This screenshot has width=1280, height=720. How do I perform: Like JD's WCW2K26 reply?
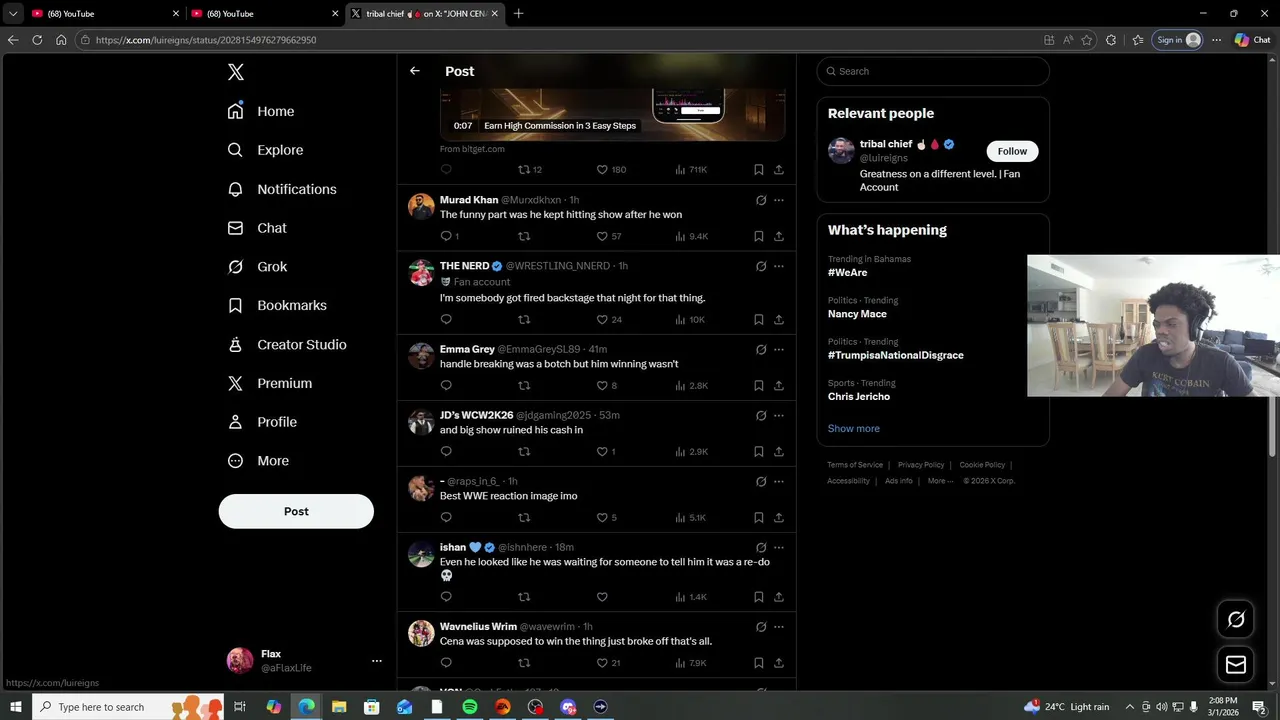[602, 451]
